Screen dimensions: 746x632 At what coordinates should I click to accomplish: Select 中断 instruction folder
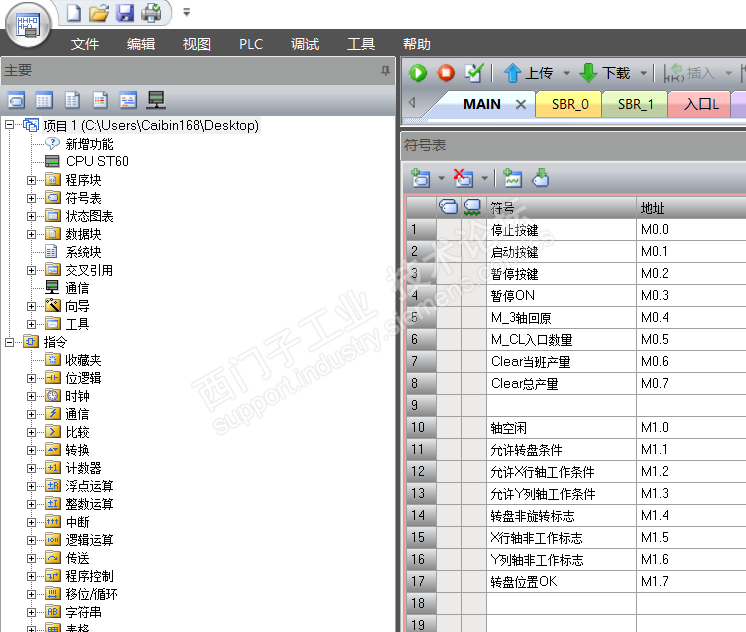tap(77, 522)
